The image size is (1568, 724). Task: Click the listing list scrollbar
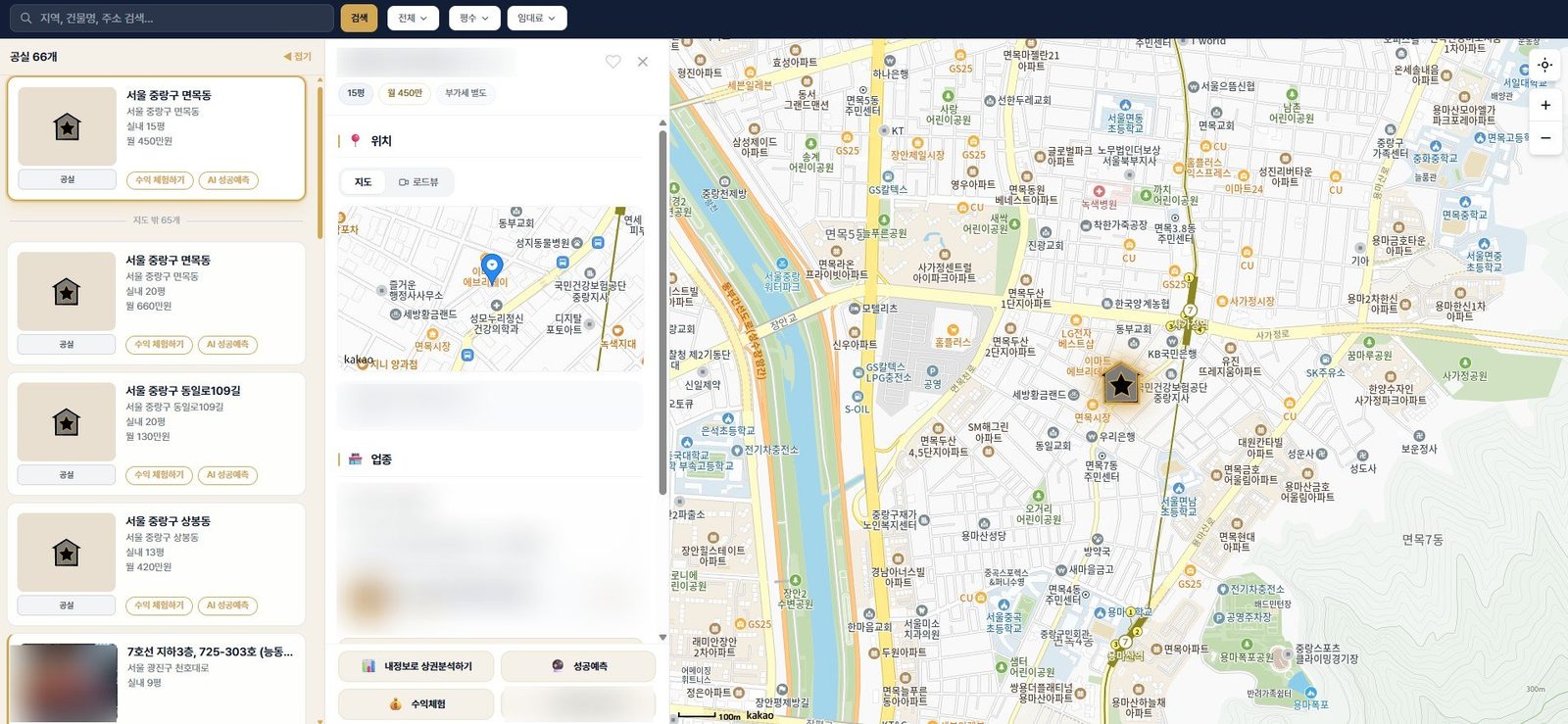[x=319, y=163]
